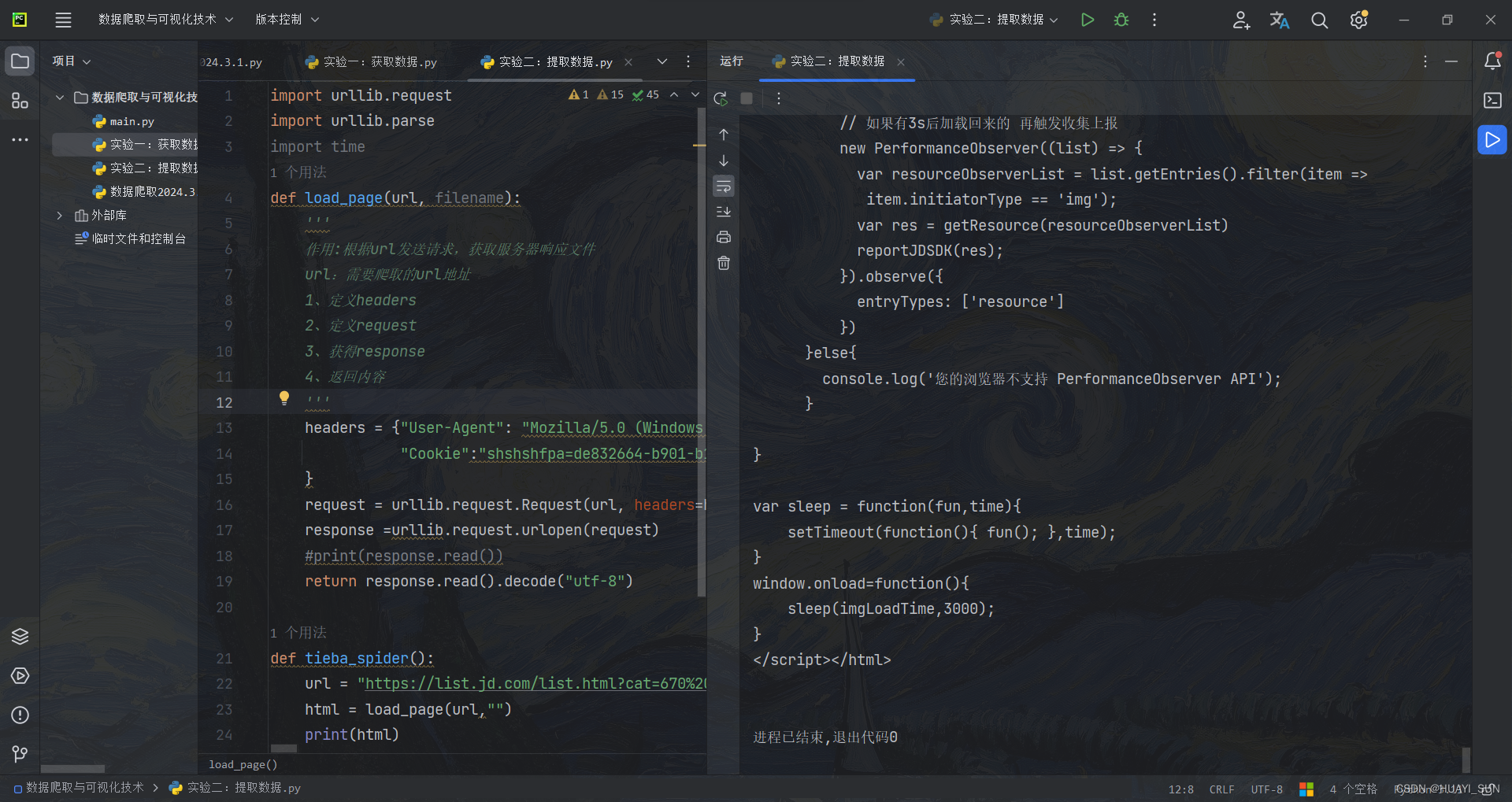Click the lightbulb intention icon on line 12
Screen dimensions: 1512x802
pyautogui.click(x=284, y=398)
